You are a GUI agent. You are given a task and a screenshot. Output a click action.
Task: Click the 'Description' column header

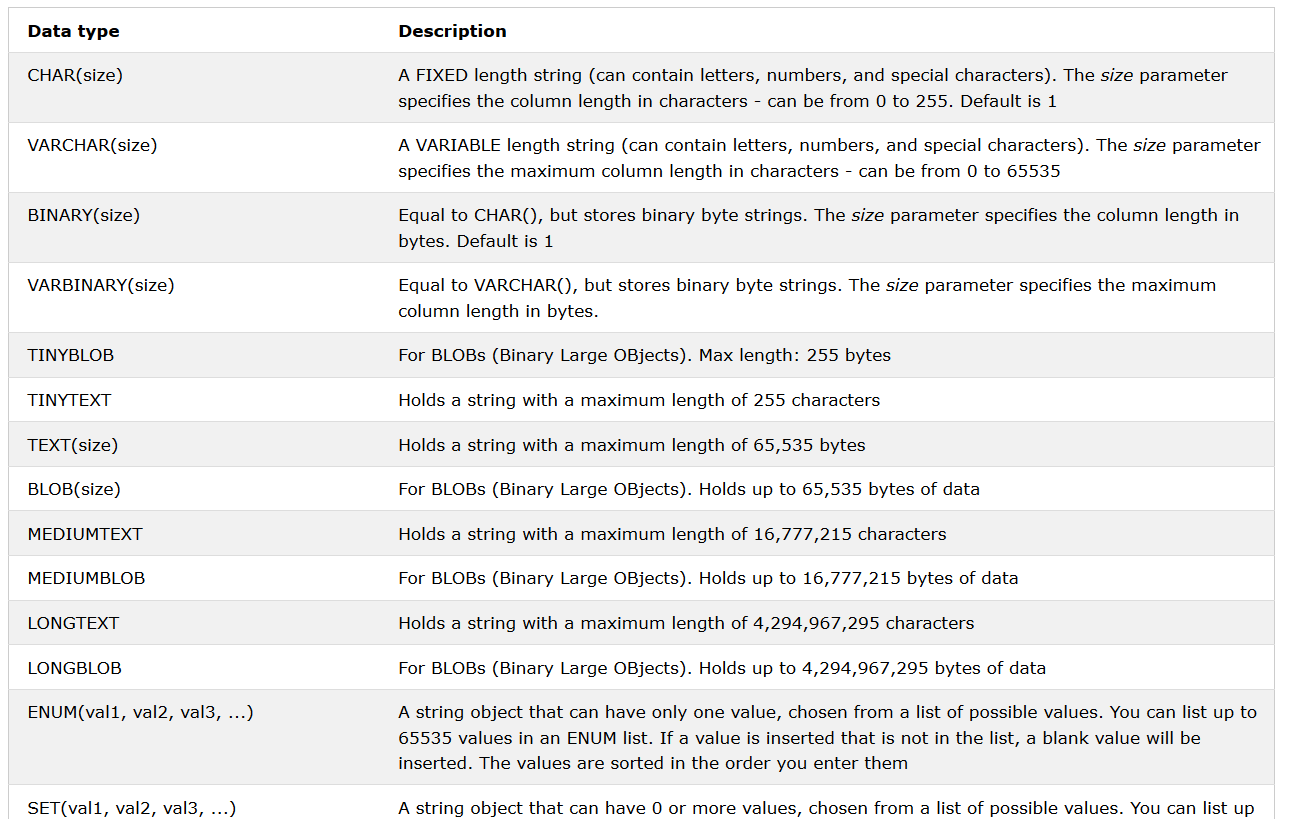452,31
